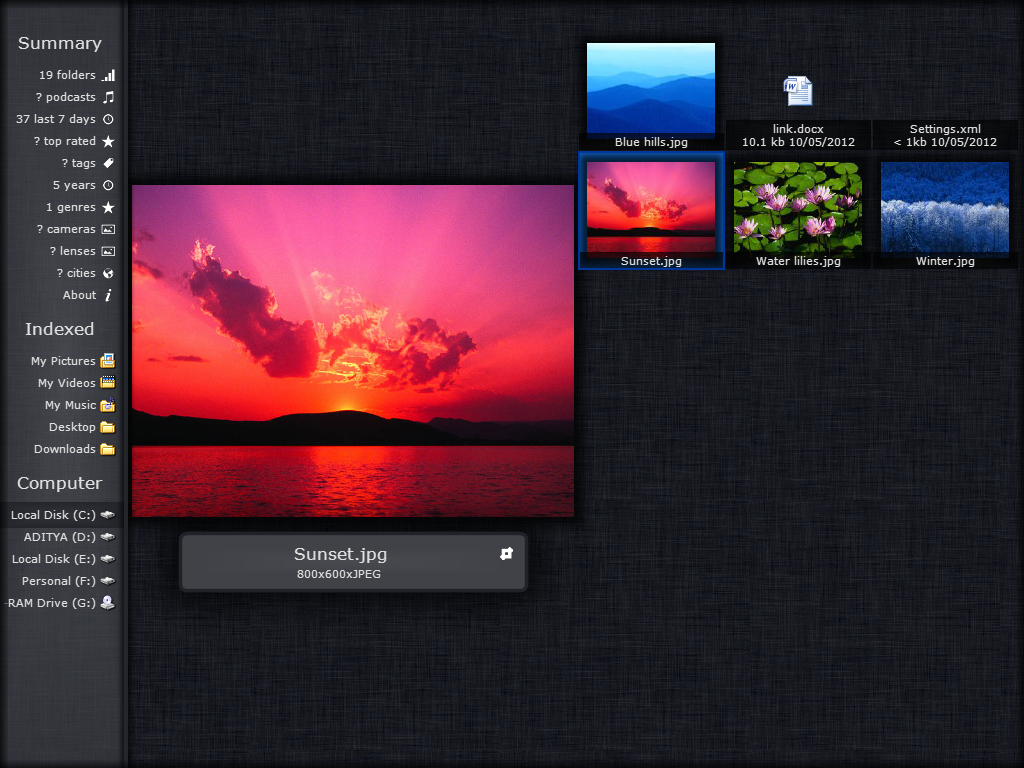Click the RAM Drive (G:) drive icon

coord(107,603)
